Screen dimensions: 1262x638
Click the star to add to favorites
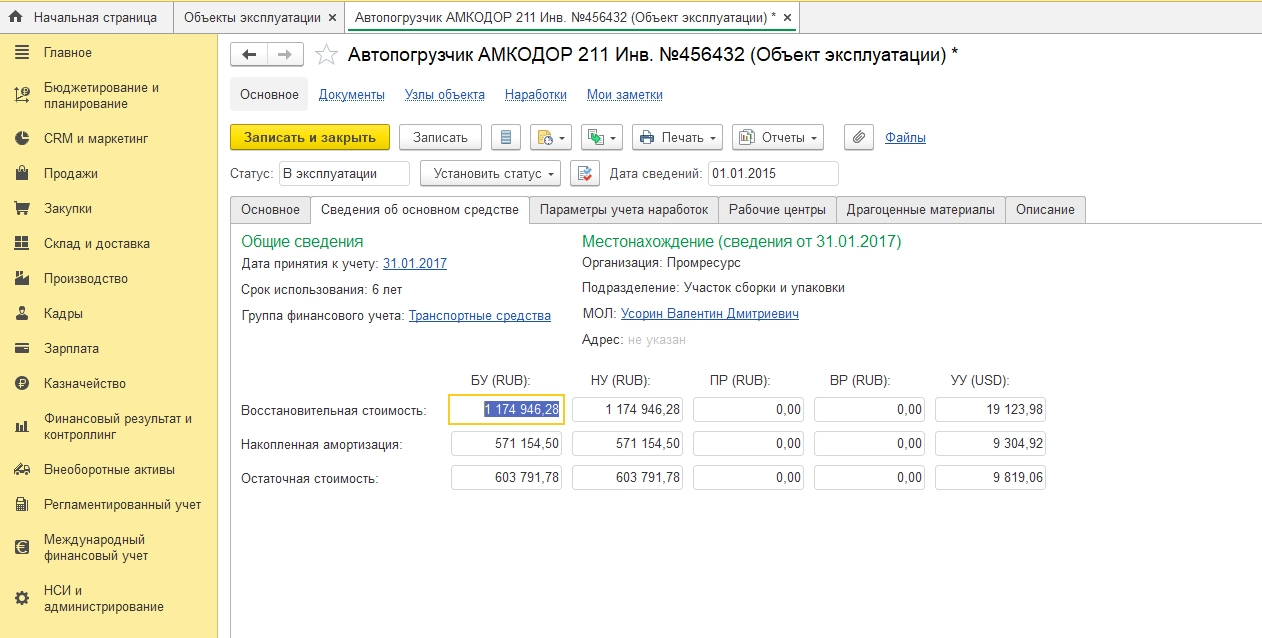click(326, 55)
